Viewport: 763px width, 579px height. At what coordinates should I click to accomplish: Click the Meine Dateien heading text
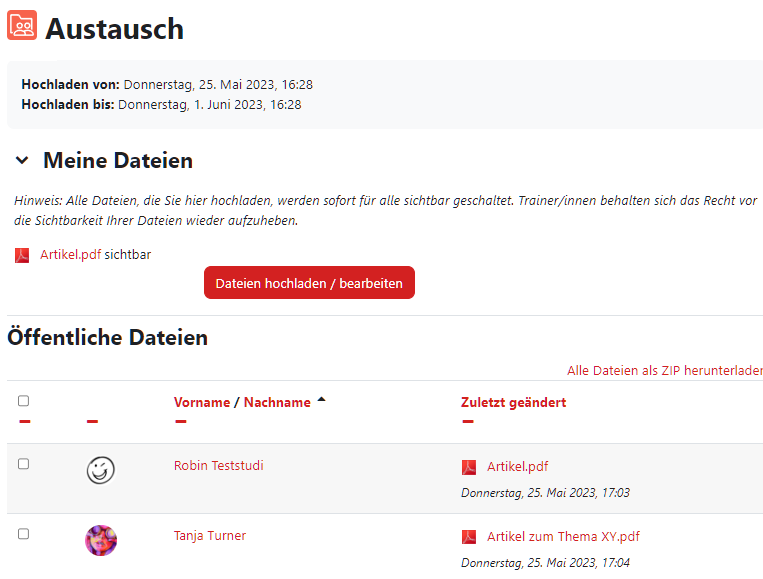click(118, 161)
